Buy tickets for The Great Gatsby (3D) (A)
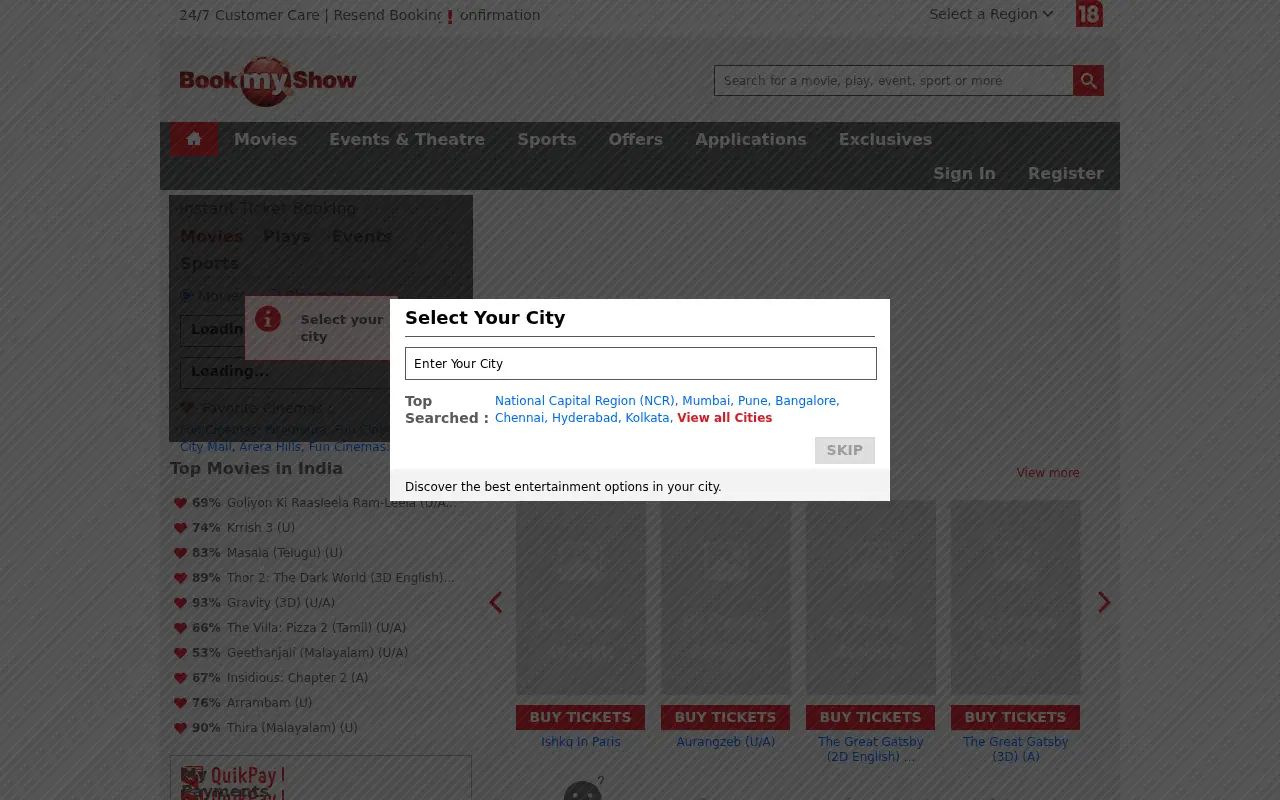 [x=1015, y=717]
